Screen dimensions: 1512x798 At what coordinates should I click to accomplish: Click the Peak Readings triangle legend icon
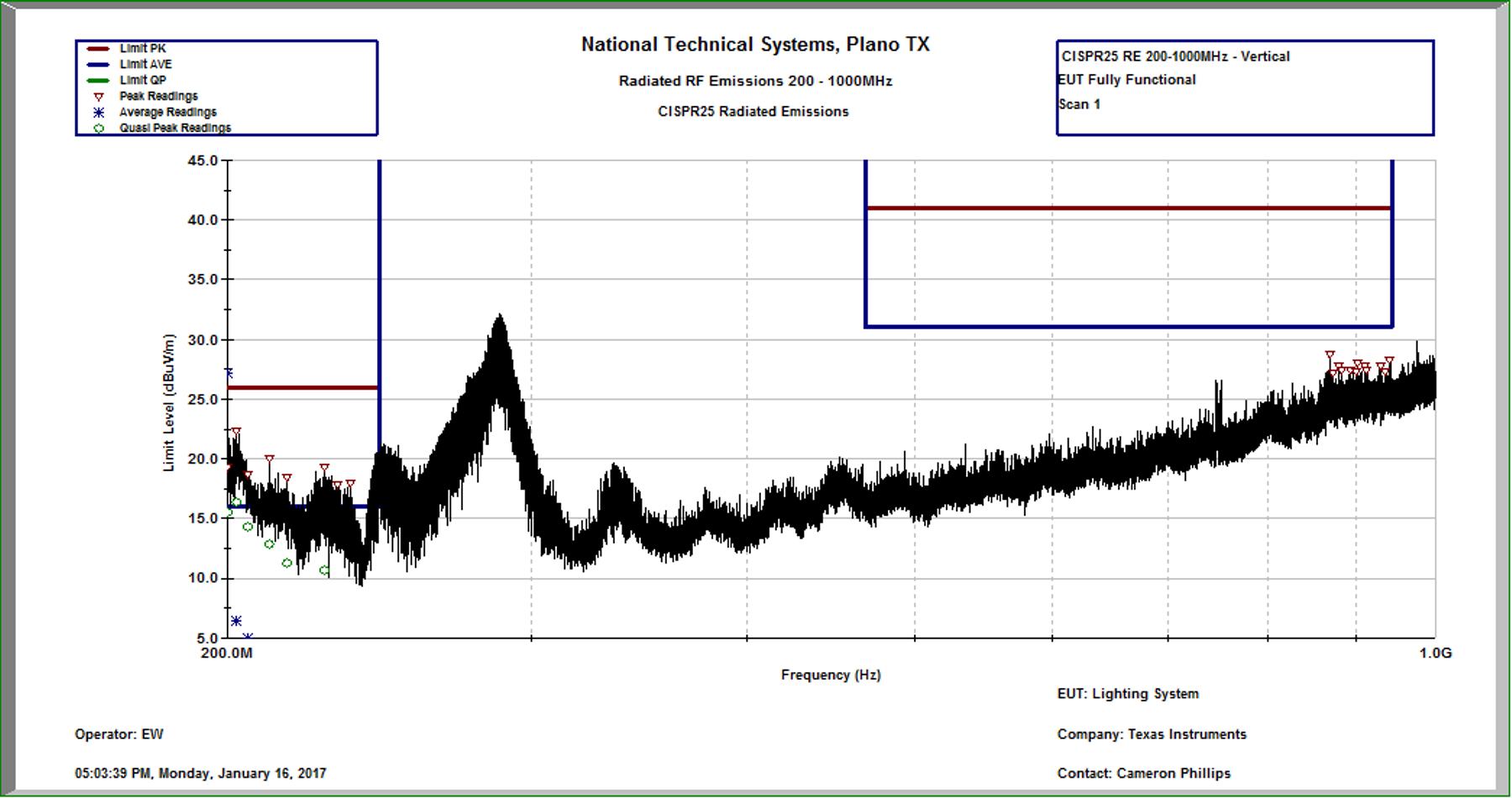(x=98, y=97)
